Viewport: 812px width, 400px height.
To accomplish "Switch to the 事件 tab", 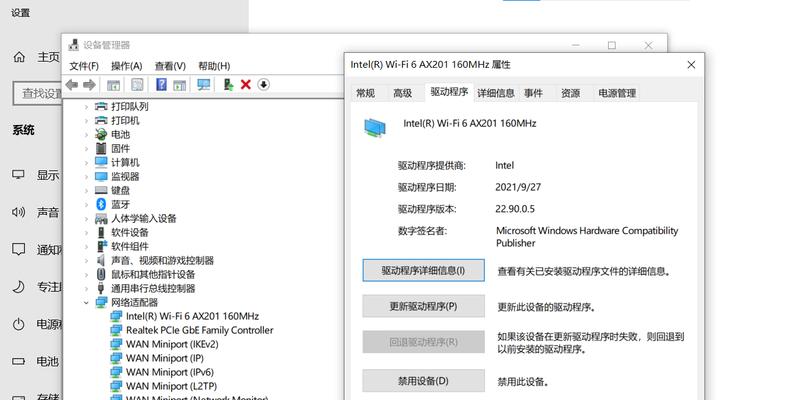I will pos(533,93).
